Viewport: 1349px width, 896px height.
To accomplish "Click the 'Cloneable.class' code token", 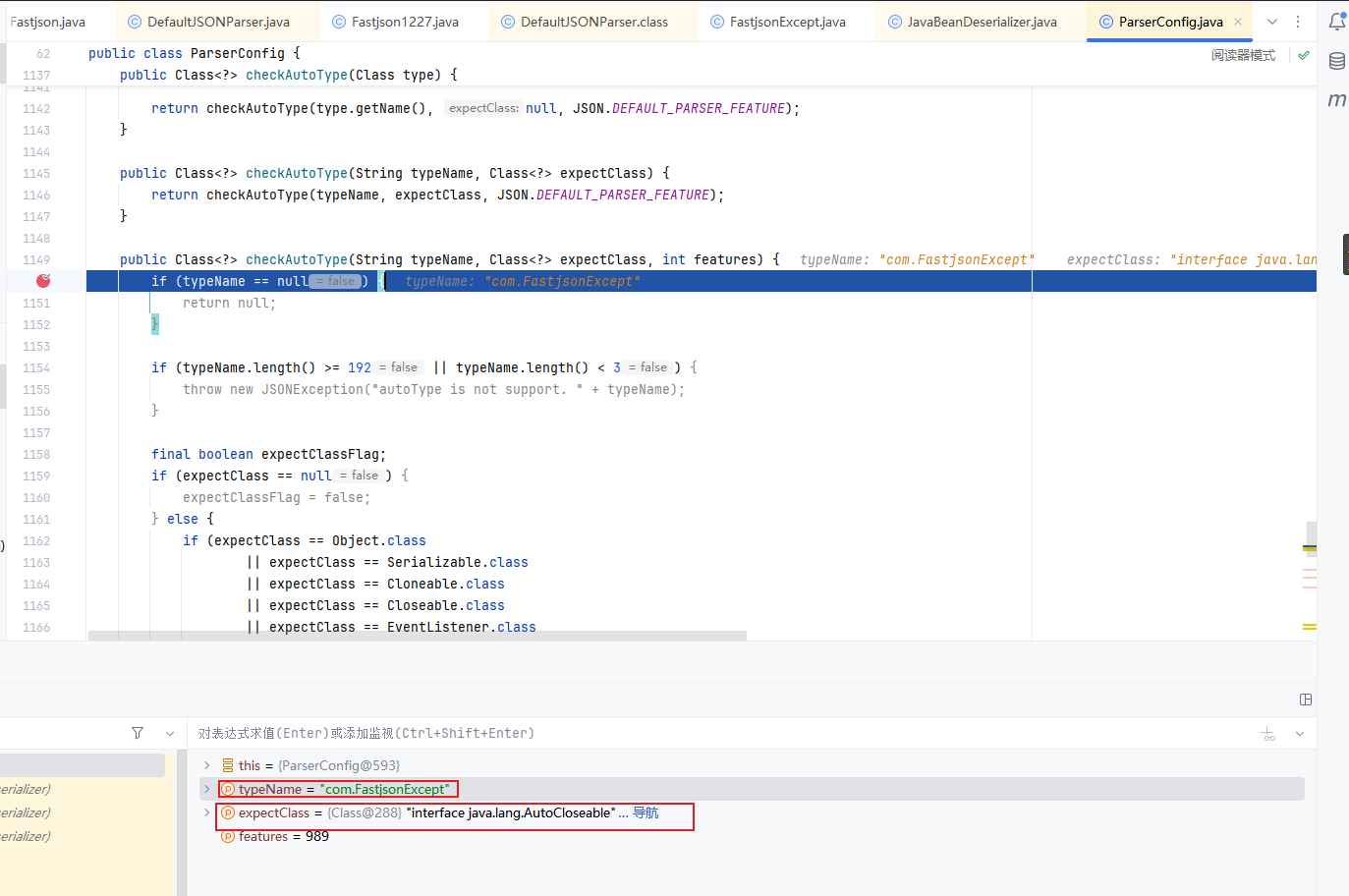I will point(446,584).
